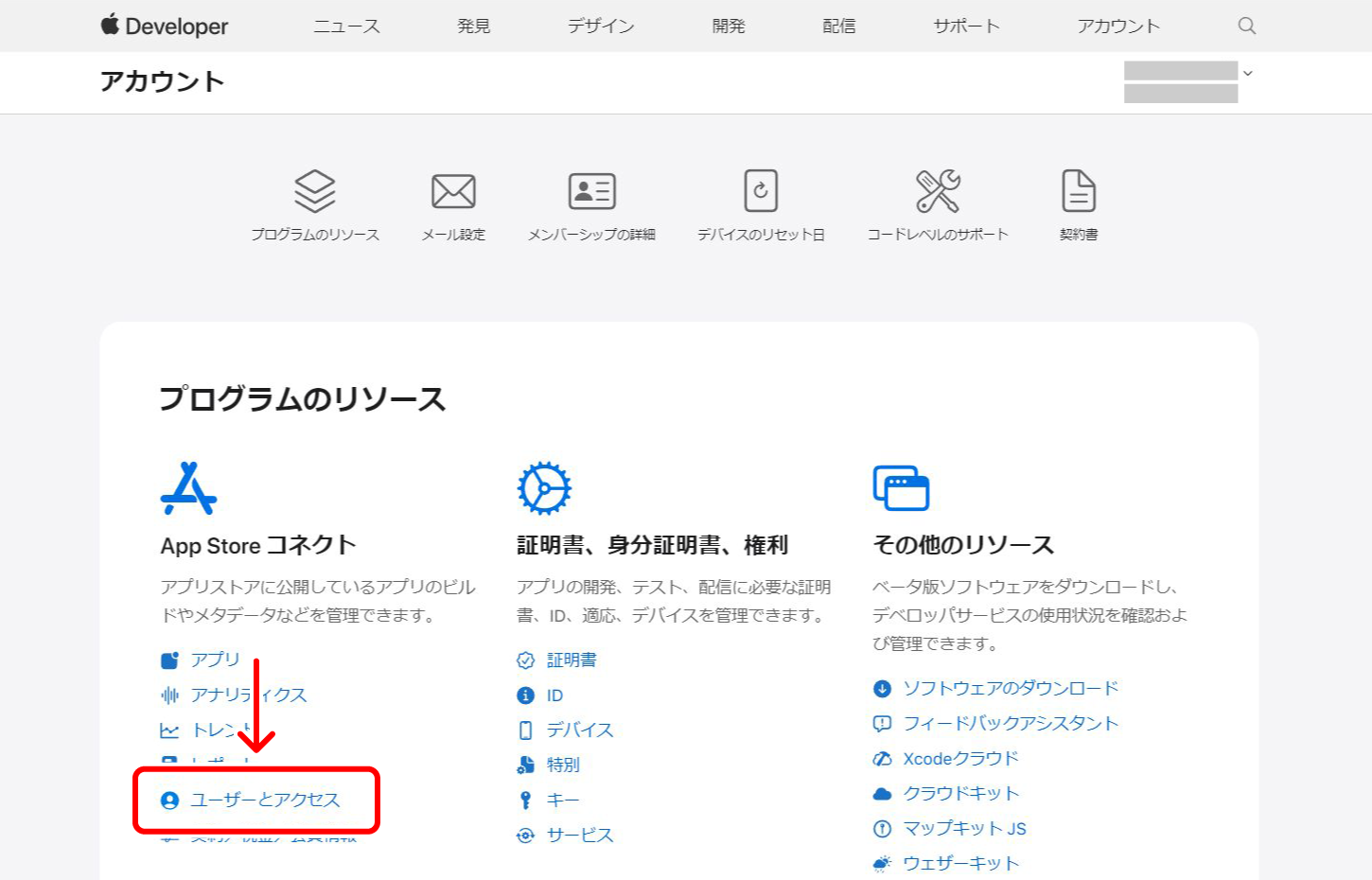Click the その他のリソース window icon

tap(901, 488)
